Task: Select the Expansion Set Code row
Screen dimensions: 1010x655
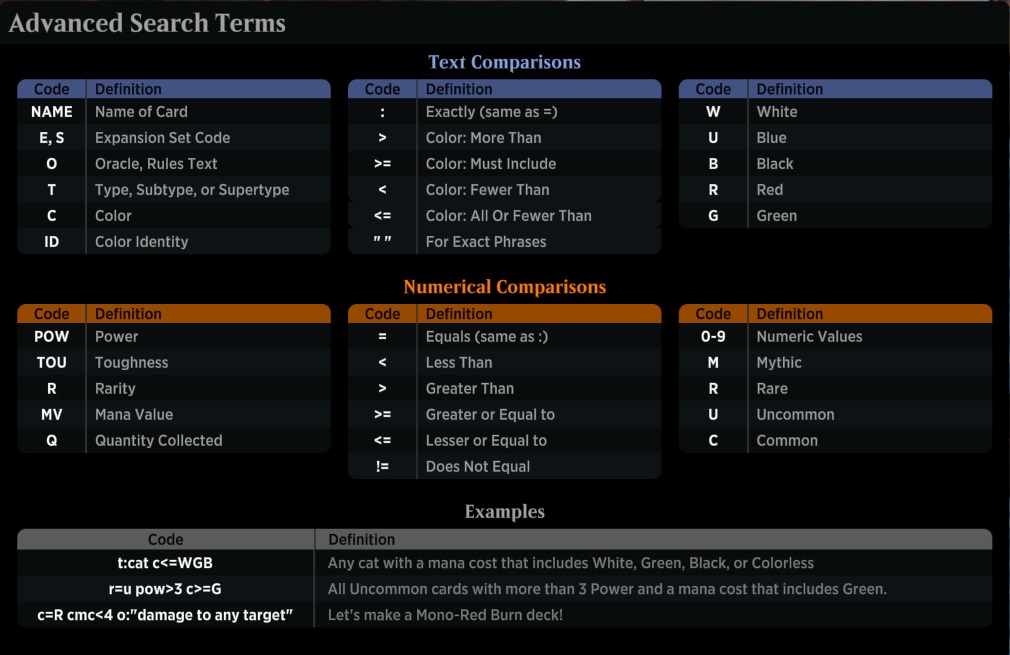Action: click(174, 138)
